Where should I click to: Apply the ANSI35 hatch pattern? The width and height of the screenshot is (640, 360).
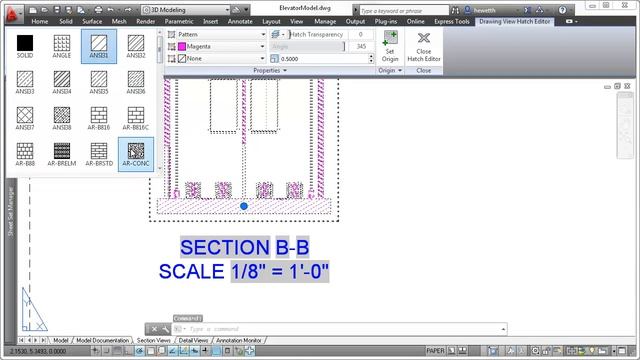[99, 82]
